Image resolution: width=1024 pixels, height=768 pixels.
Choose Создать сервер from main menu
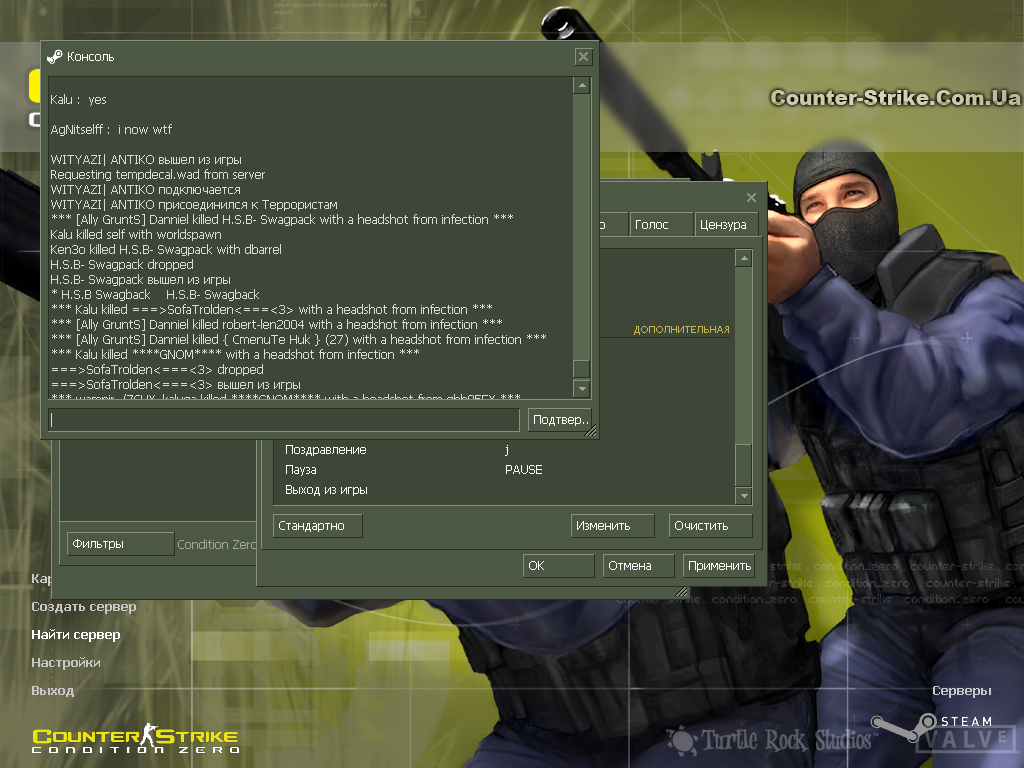[84, 607]
